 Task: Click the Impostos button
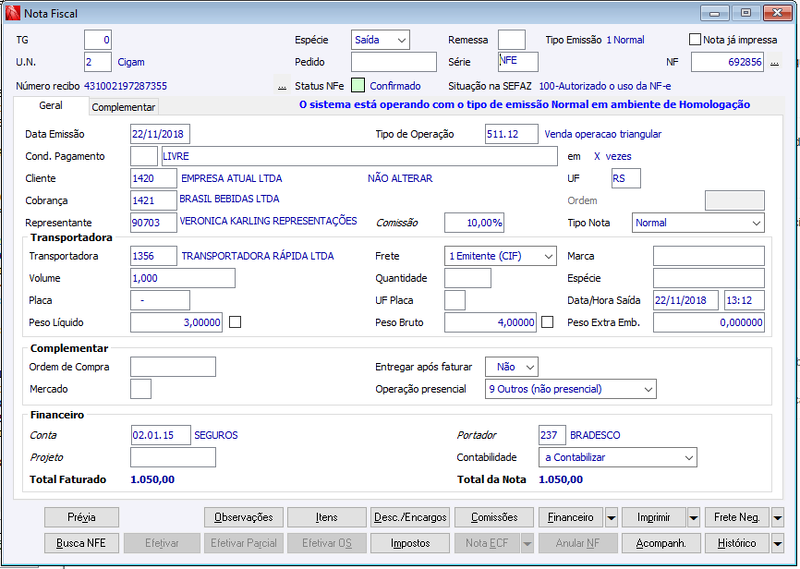point(410,543)
